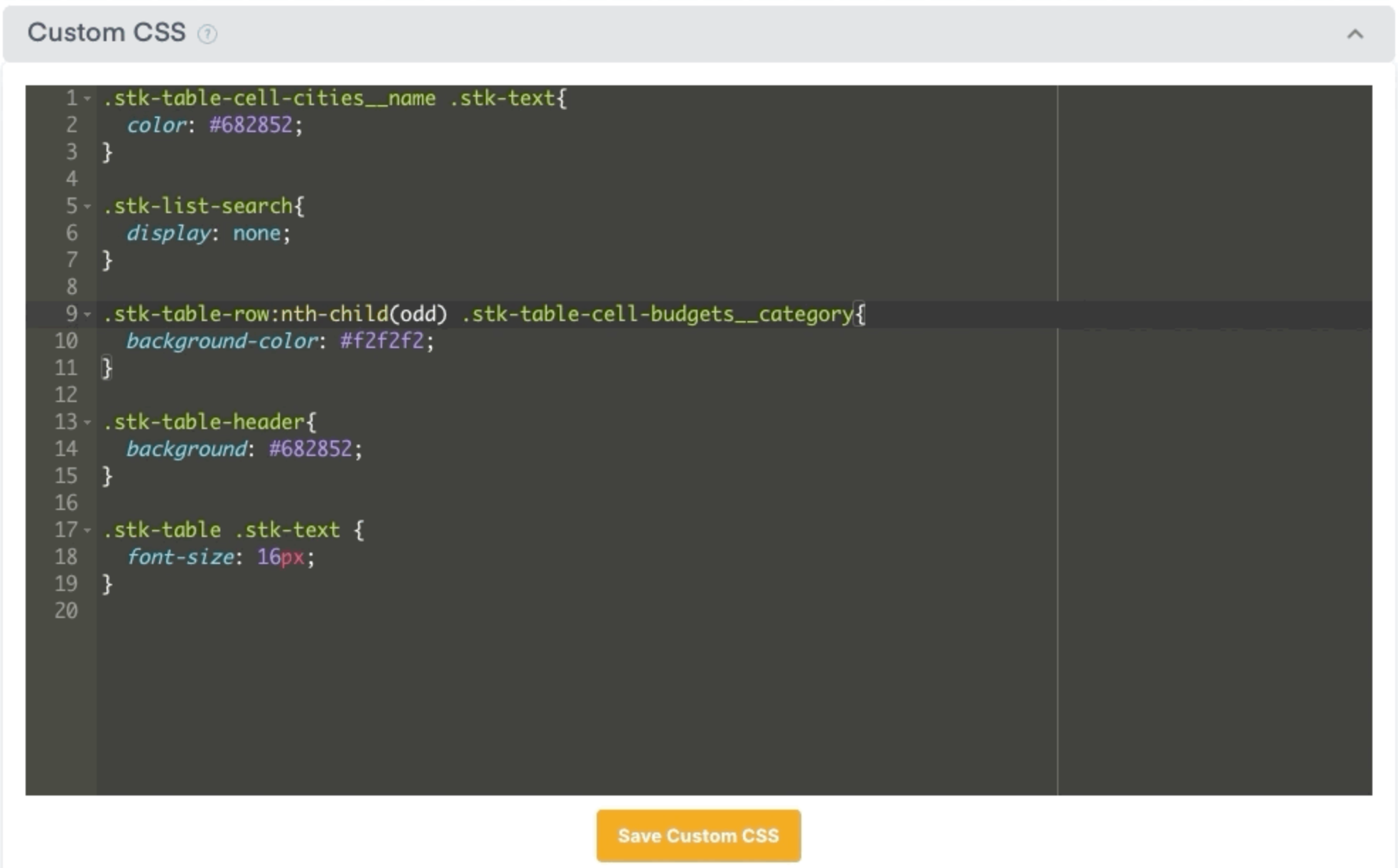The width and height of the screenshot is (1398, 868).
Task: Click #682852 background value on line 14
Action: pyautogui.click(x=310, y=449)
